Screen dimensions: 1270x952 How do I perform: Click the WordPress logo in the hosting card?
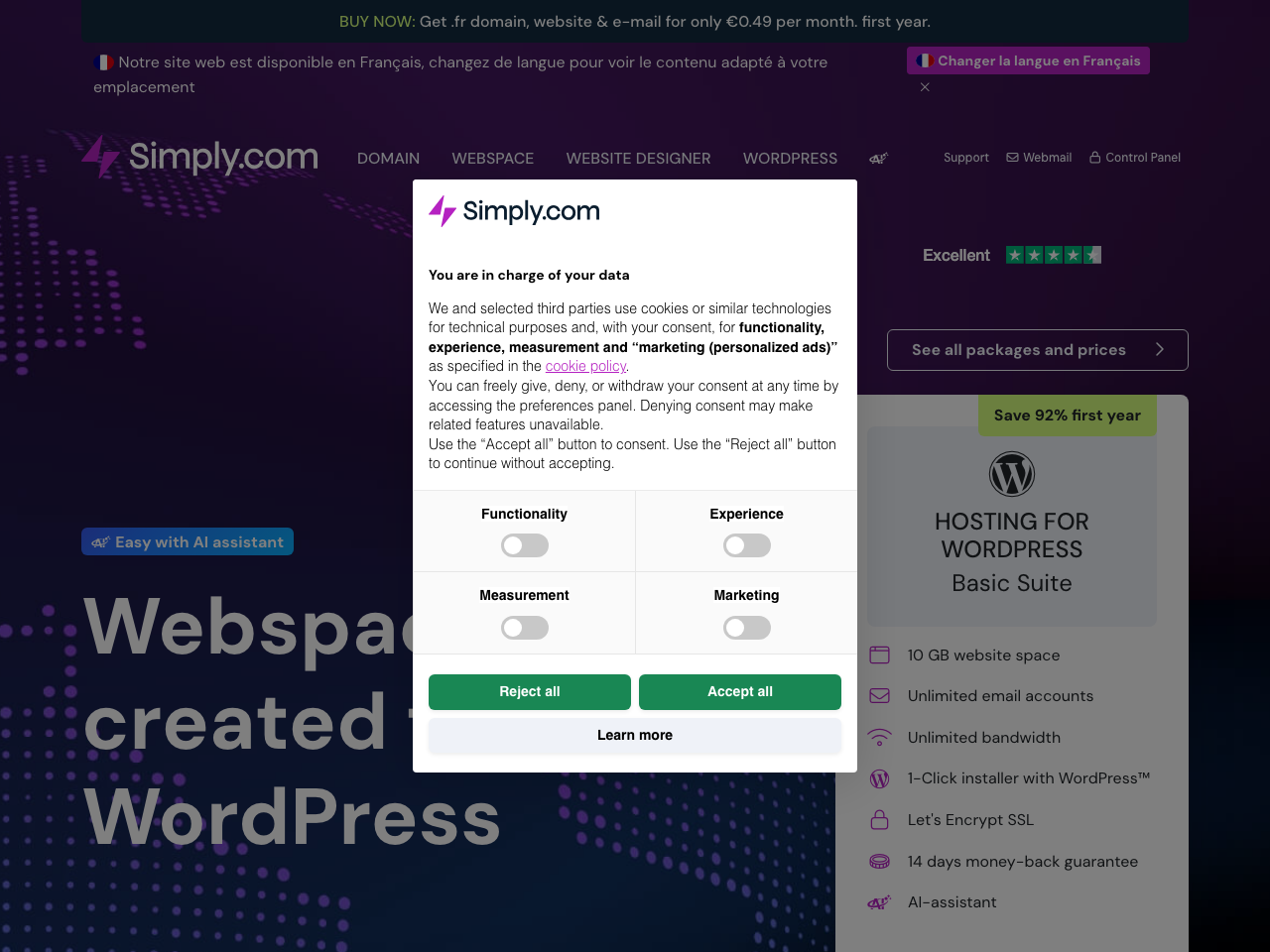coord(1011,474)
